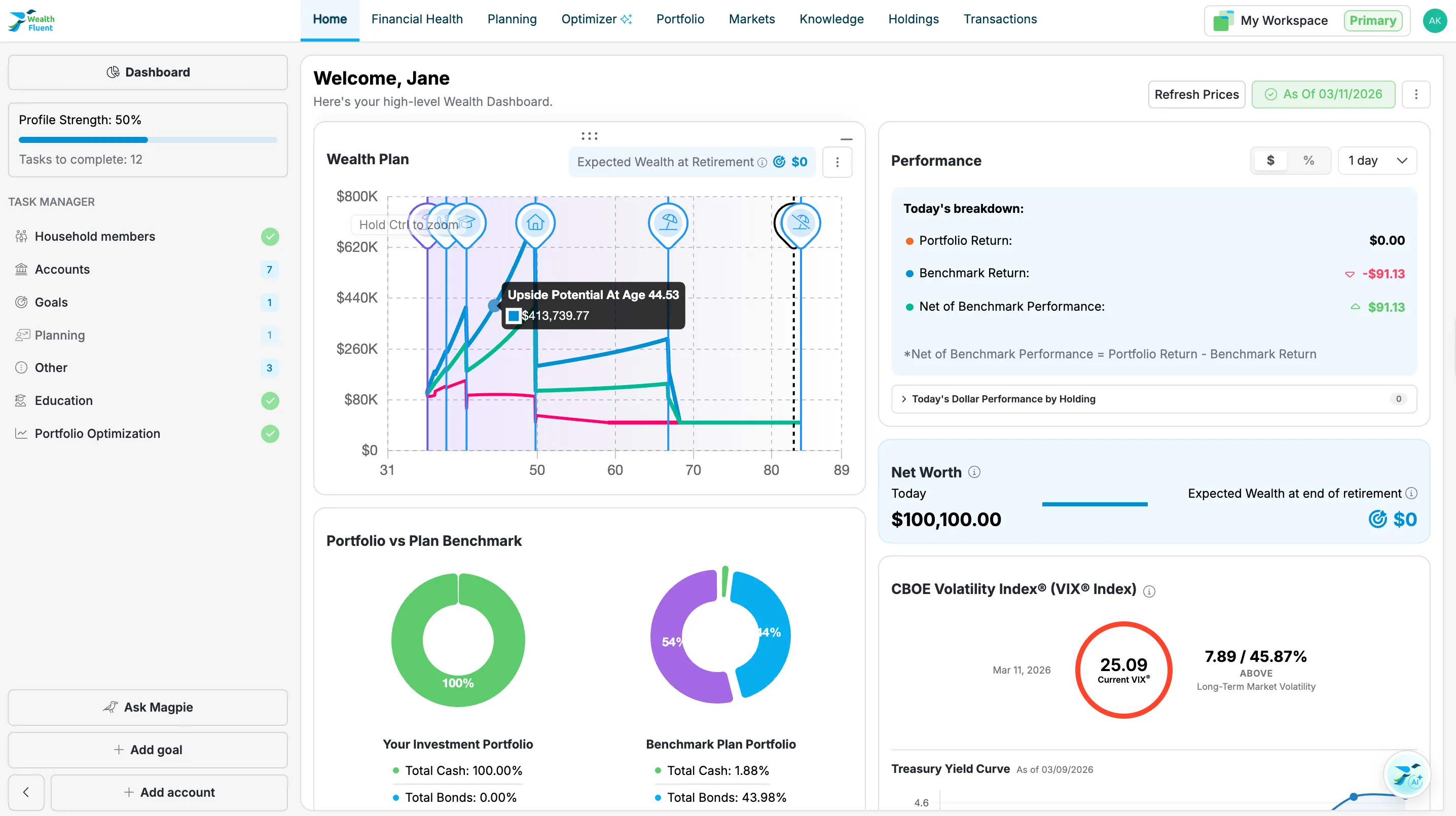Image resolution: width=1456 pixels, height=816 pixels.
Task: Open the Financial Health tab
Action: tap(417, 19)
